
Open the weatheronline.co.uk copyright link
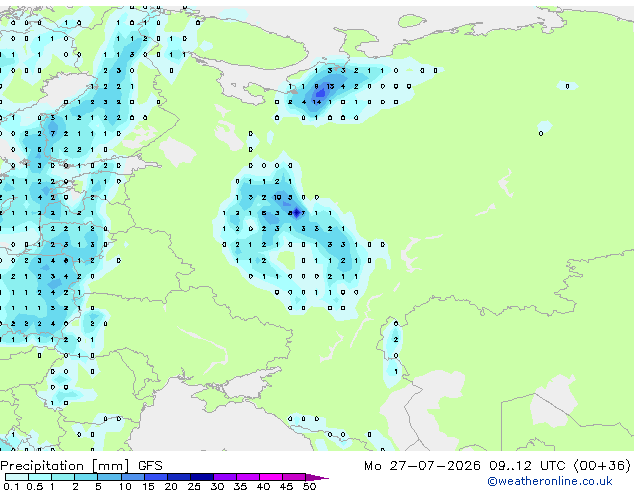point(550,481)
